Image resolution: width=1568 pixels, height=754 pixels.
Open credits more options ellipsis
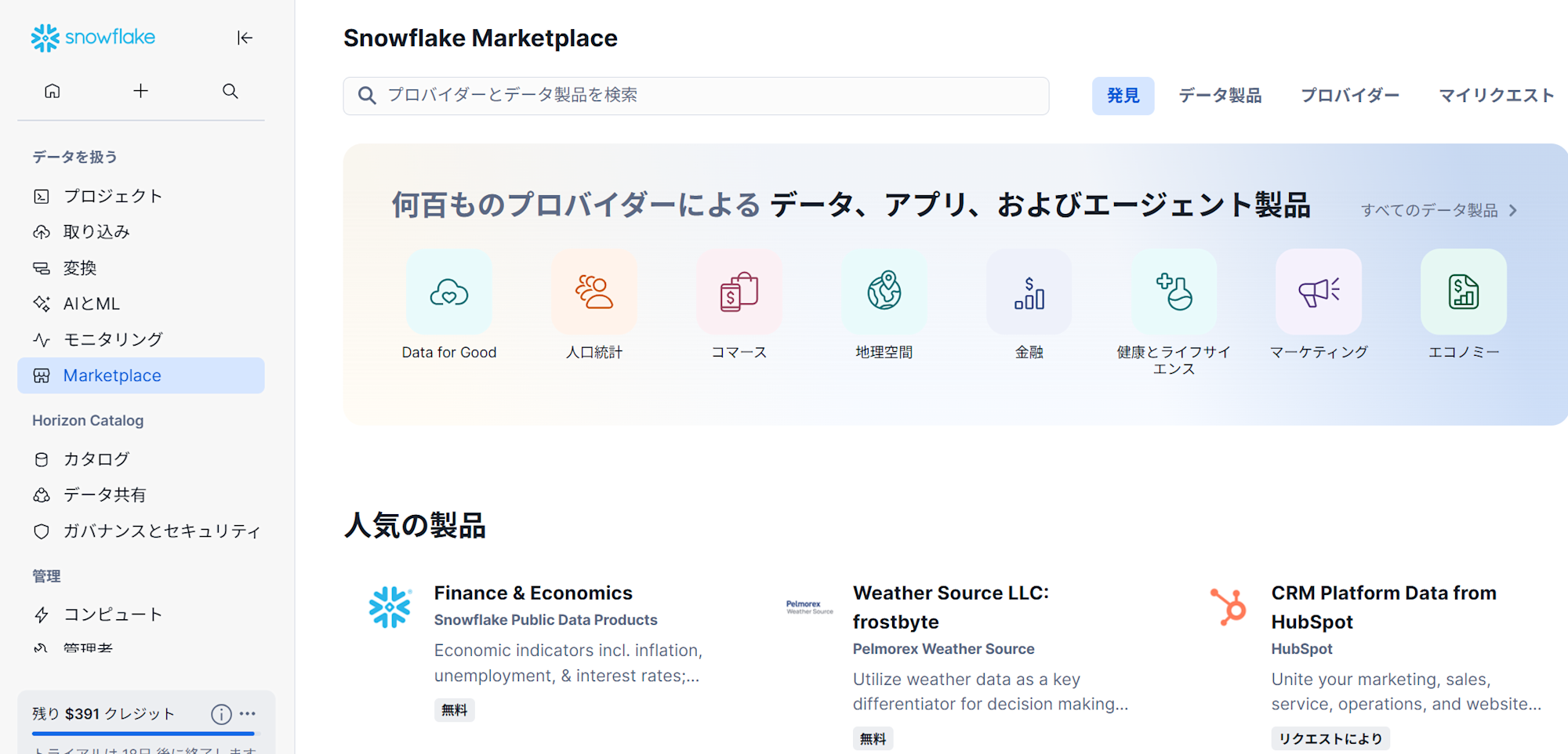(x=248, y=714)
